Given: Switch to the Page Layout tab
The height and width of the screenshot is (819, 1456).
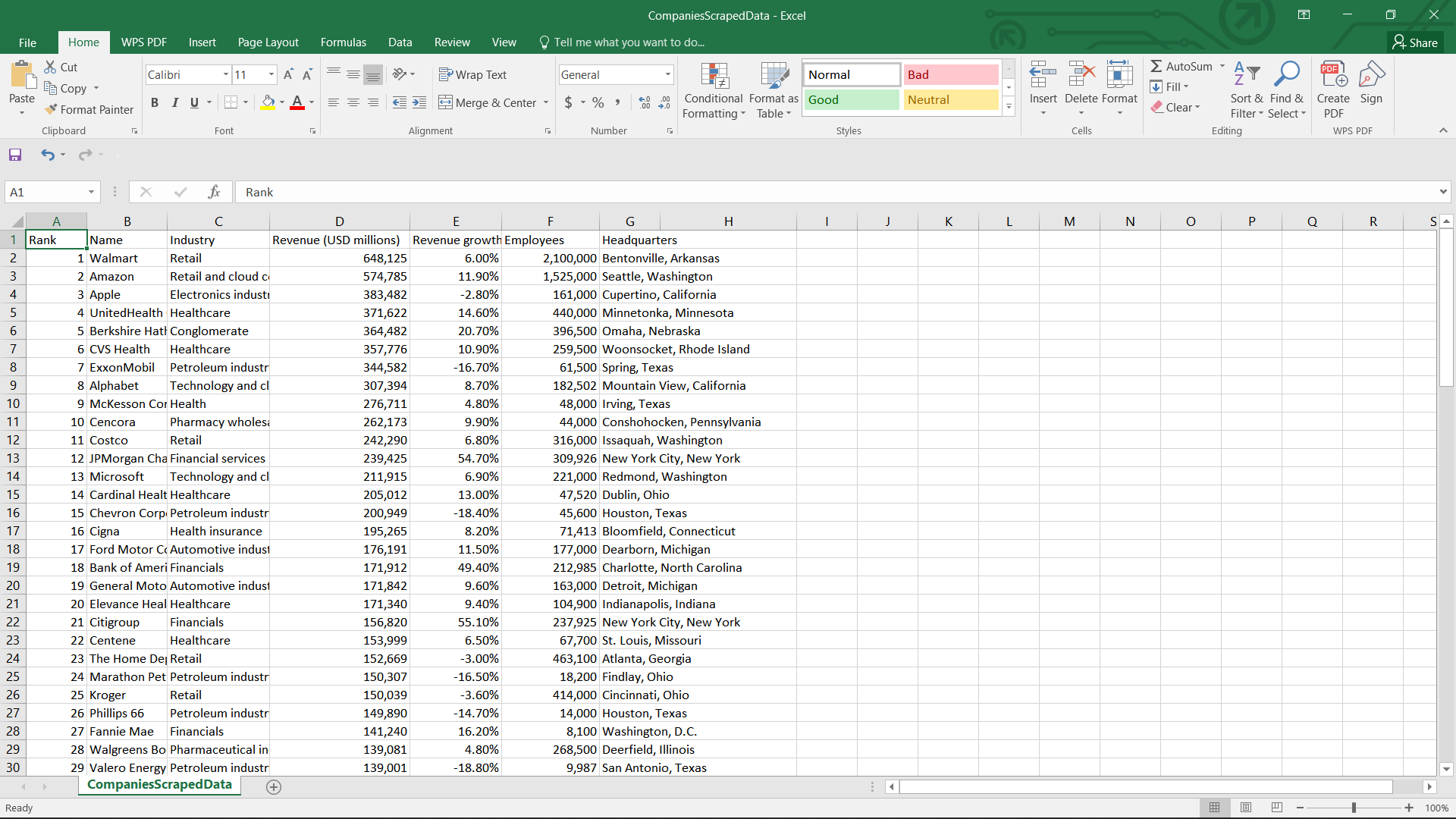Looking at the screenshot, I should pyautogui.click(x=268, y=42).
